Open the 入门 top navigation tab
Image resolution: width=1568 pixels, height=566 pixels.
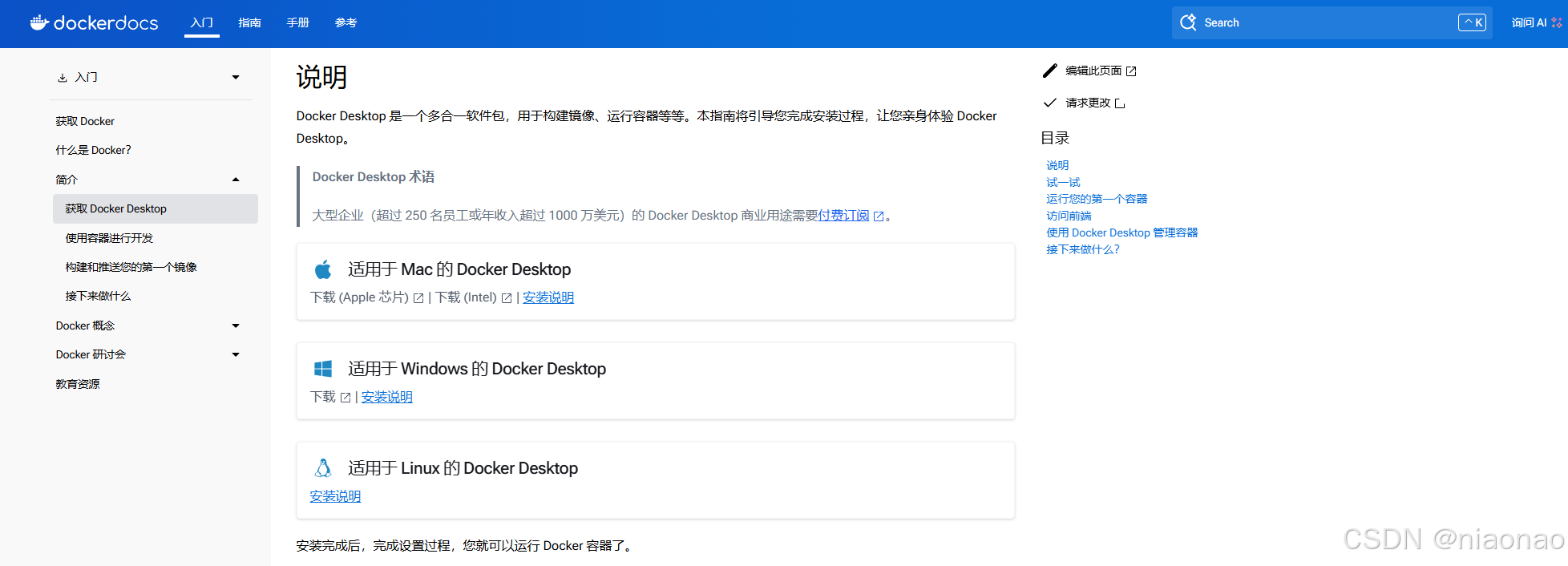point(202,22)
